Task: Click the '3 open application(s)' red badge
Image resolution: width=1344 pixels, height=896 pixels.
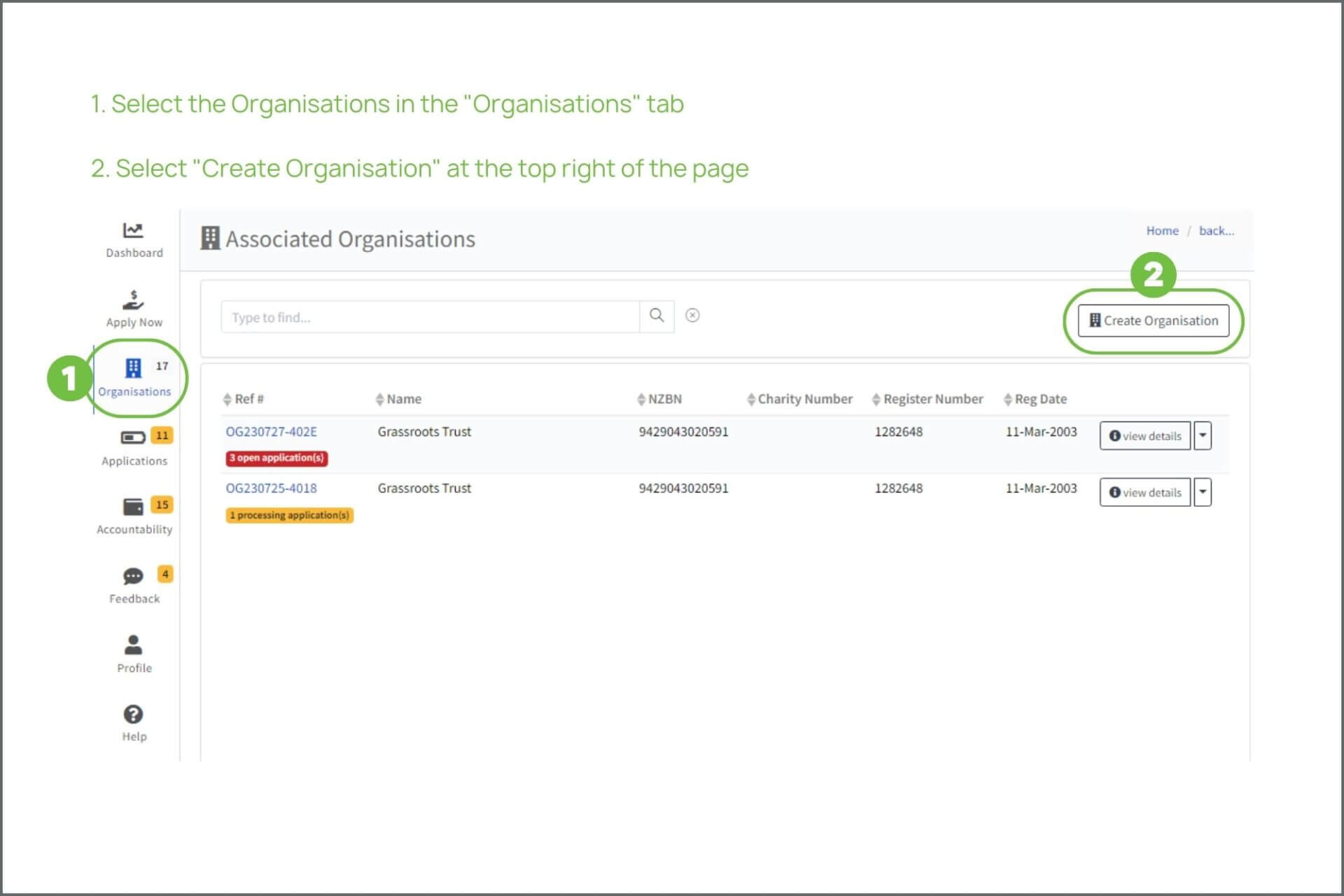Action: 276,458
